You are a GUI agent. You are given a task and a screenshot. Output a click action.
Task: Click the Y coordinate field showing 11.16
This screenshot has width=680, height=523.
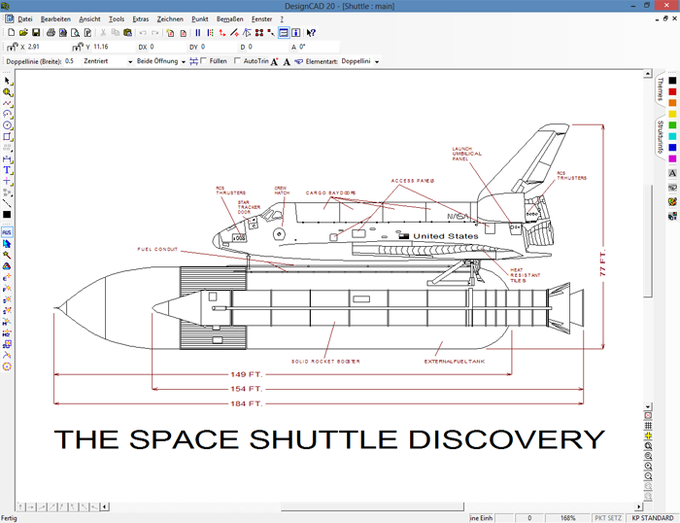point(113,47)
